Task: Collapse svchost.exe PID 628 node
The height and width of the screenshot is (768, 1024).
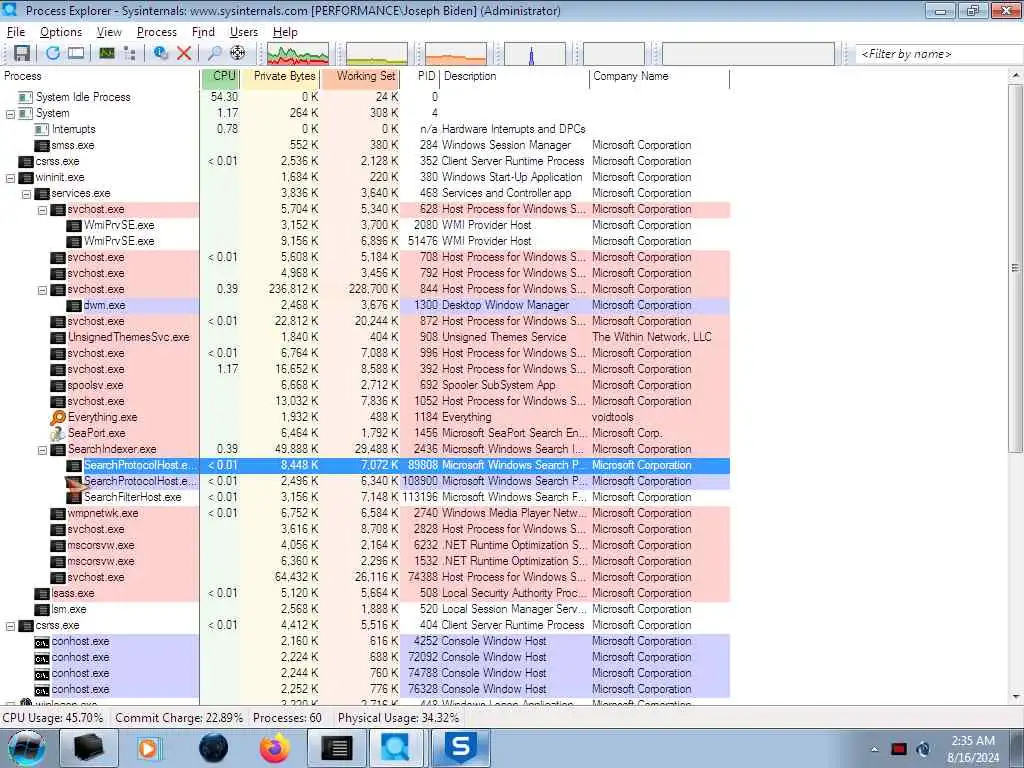Action: (42, 210)
